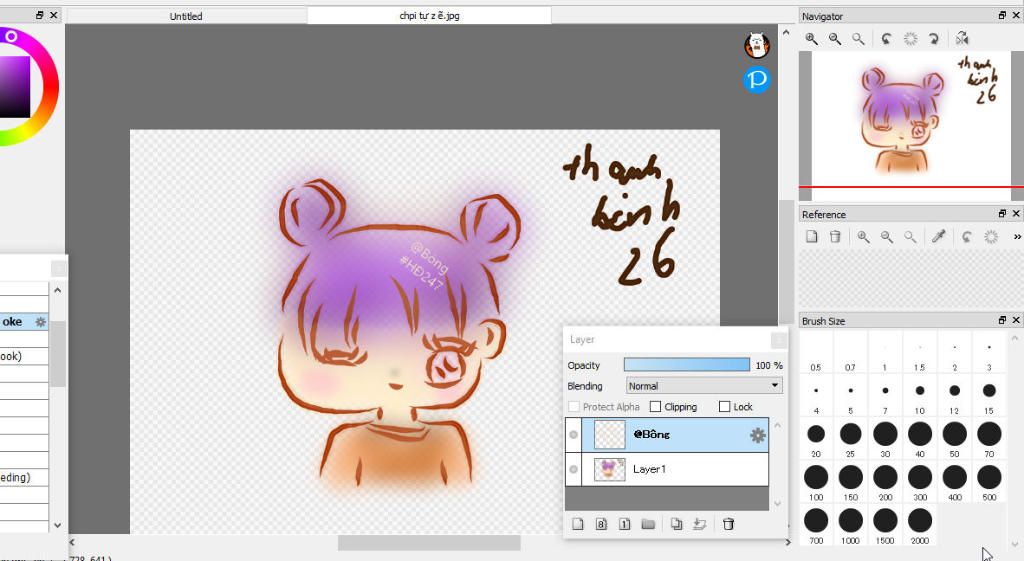1024x561 pixels.
Task: Add a new color layer
Action: [577, 524]
